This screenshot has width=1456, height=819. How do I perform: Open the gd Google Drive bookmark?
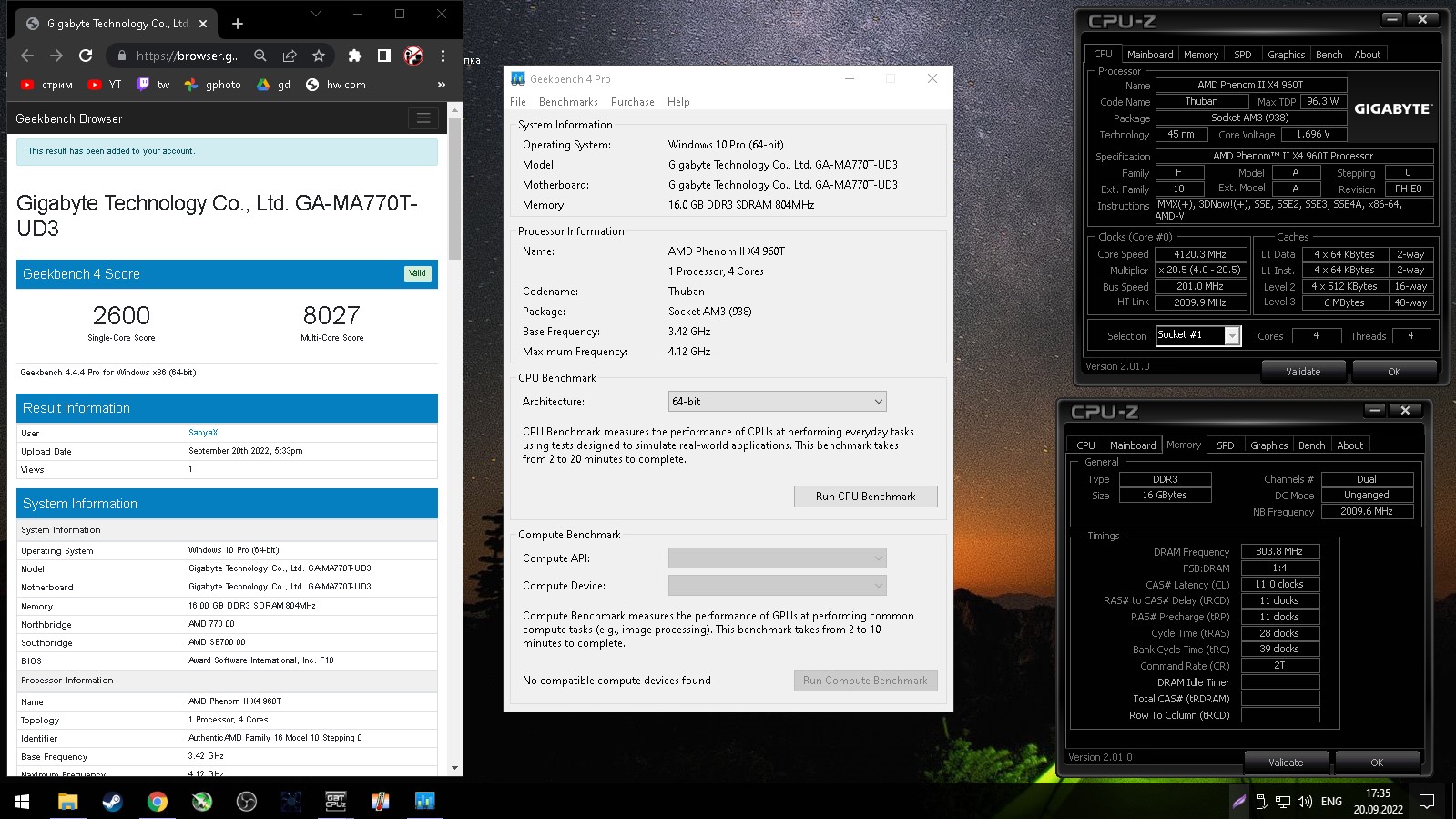(x=273, y=85)
